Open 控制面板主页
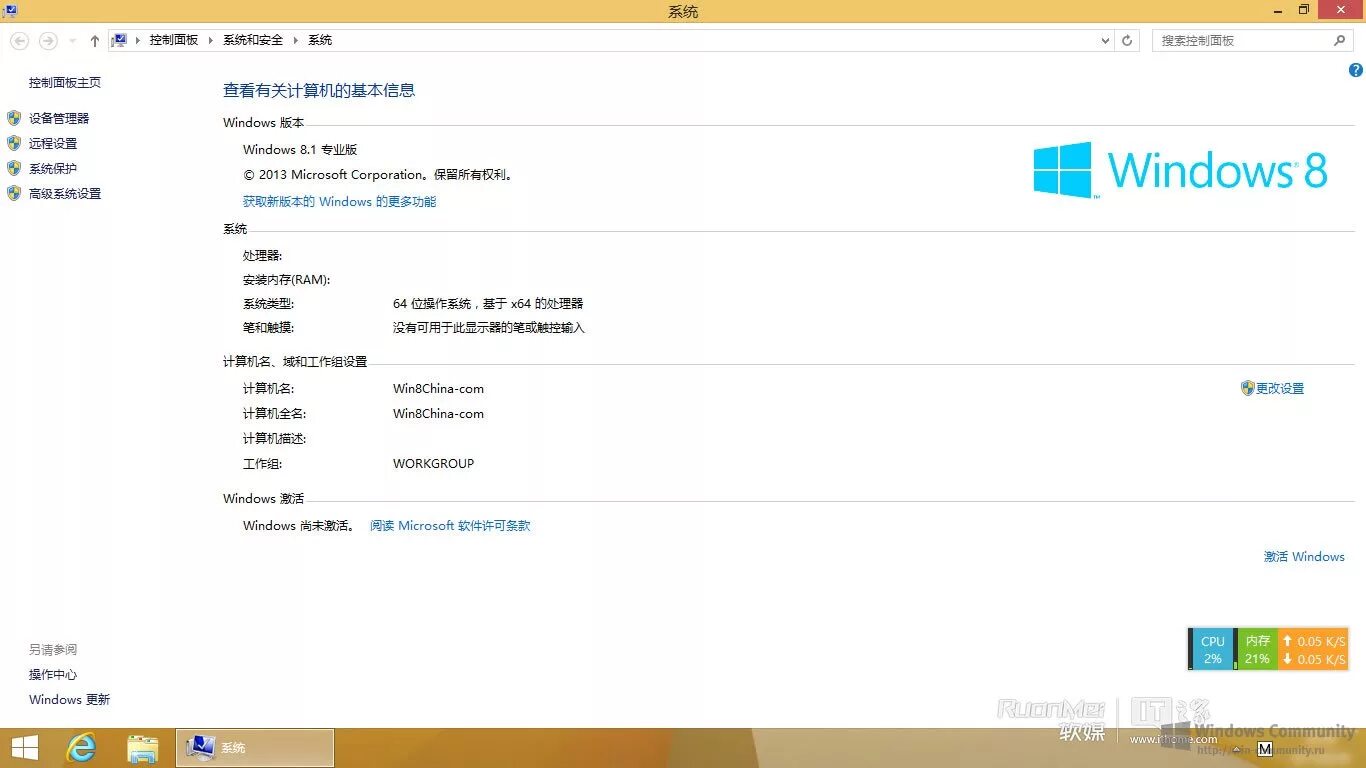1366x768 pixels. pyautogui.click(x=65, y=83)
